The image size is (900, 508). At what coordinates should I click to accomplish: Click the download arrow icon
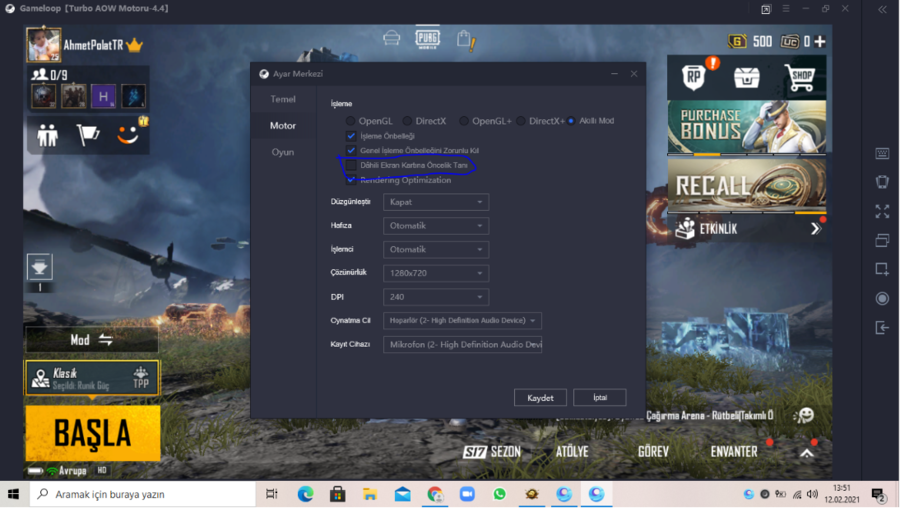40,267
